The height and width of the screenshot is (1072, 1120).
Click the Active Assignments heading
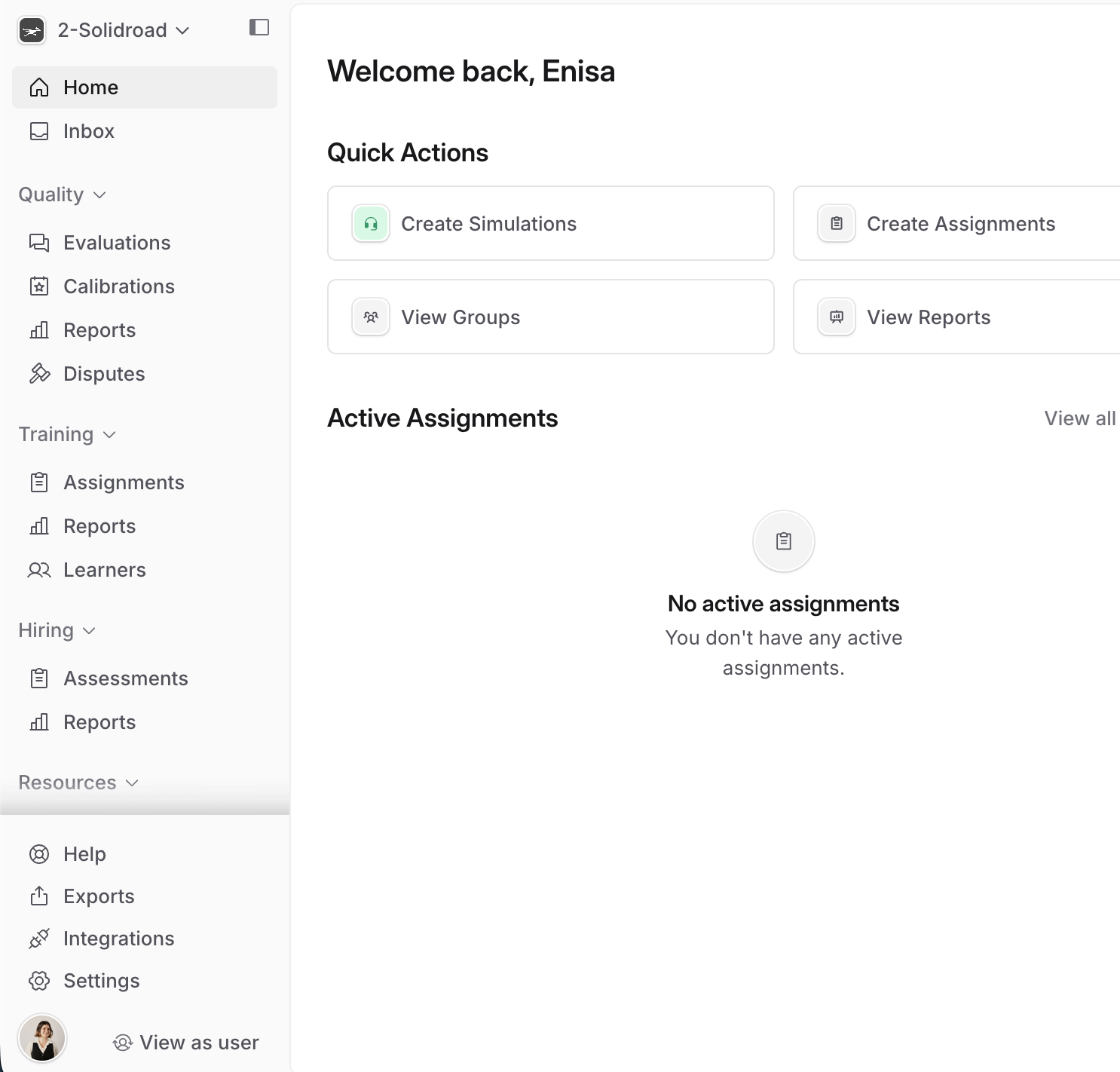click(442, 418)
